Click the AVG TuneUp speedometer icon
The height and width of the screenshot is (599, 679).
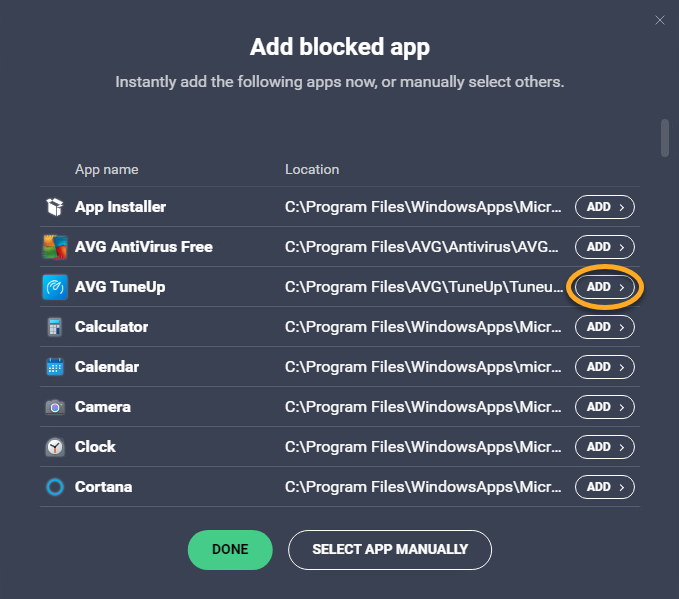click(54, 287)
